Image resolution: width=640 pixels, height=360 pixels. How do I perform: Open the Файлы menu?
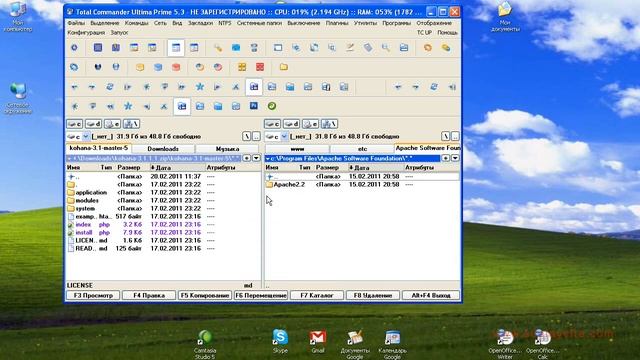click(76, 23)
